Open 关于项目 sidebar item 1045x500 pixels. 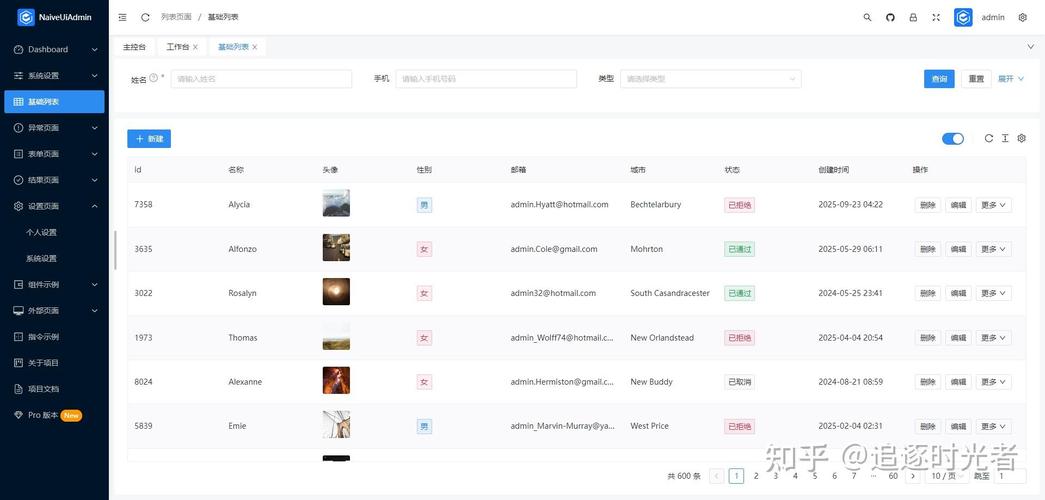[54, 363]
